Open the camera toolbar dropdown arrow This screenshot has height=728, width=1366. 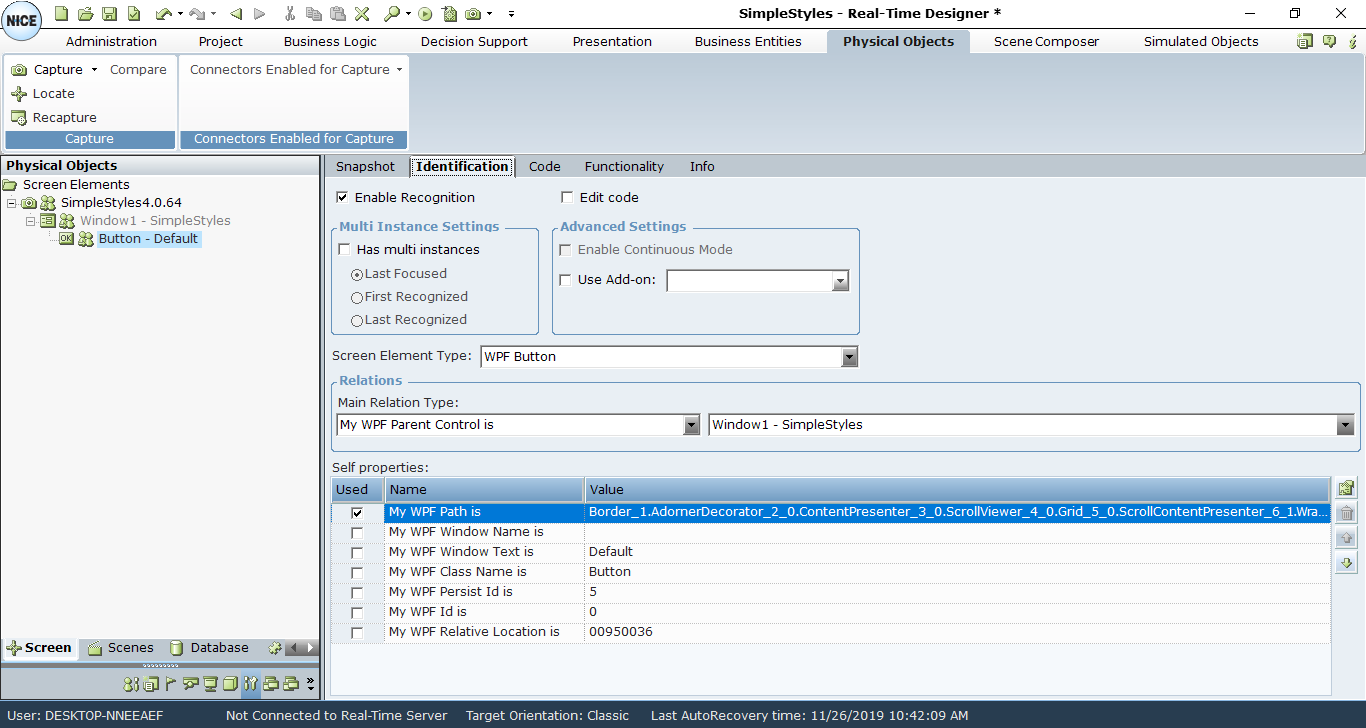point(489,14)
